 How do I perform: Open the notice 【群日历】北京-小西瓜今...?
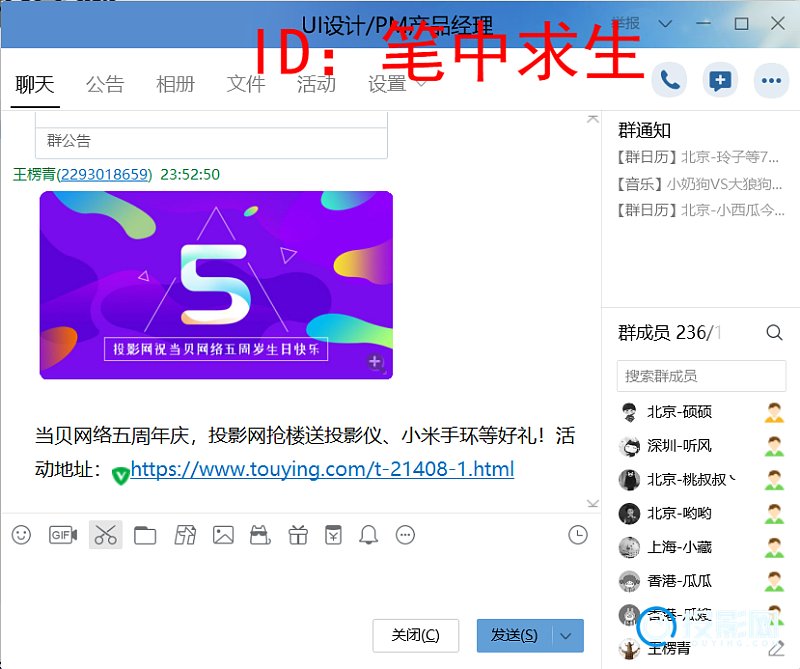point(700,210)
